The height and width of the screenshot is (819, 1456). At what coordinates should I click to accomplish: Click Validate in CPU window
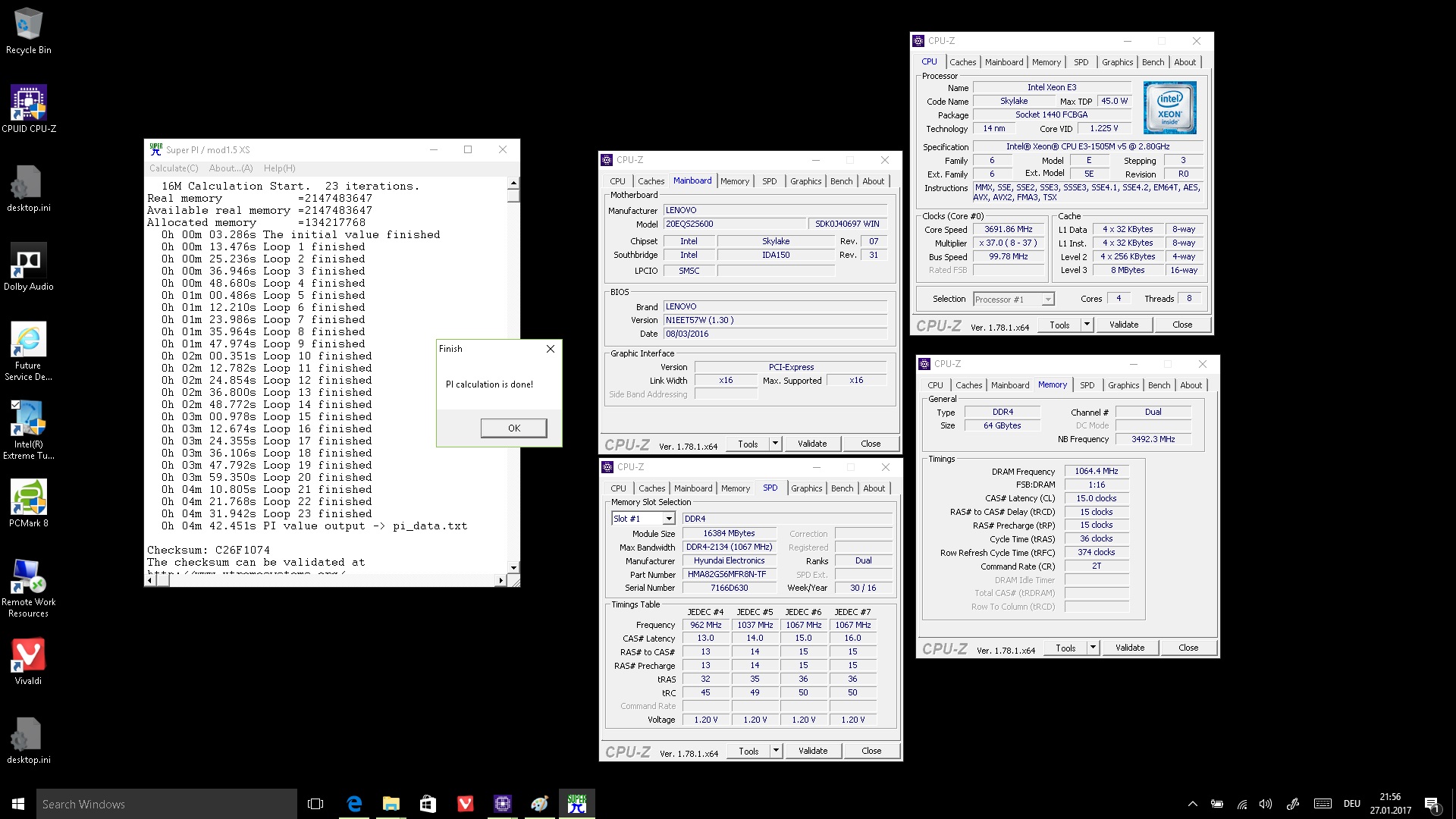click(x=1123, y=325)
